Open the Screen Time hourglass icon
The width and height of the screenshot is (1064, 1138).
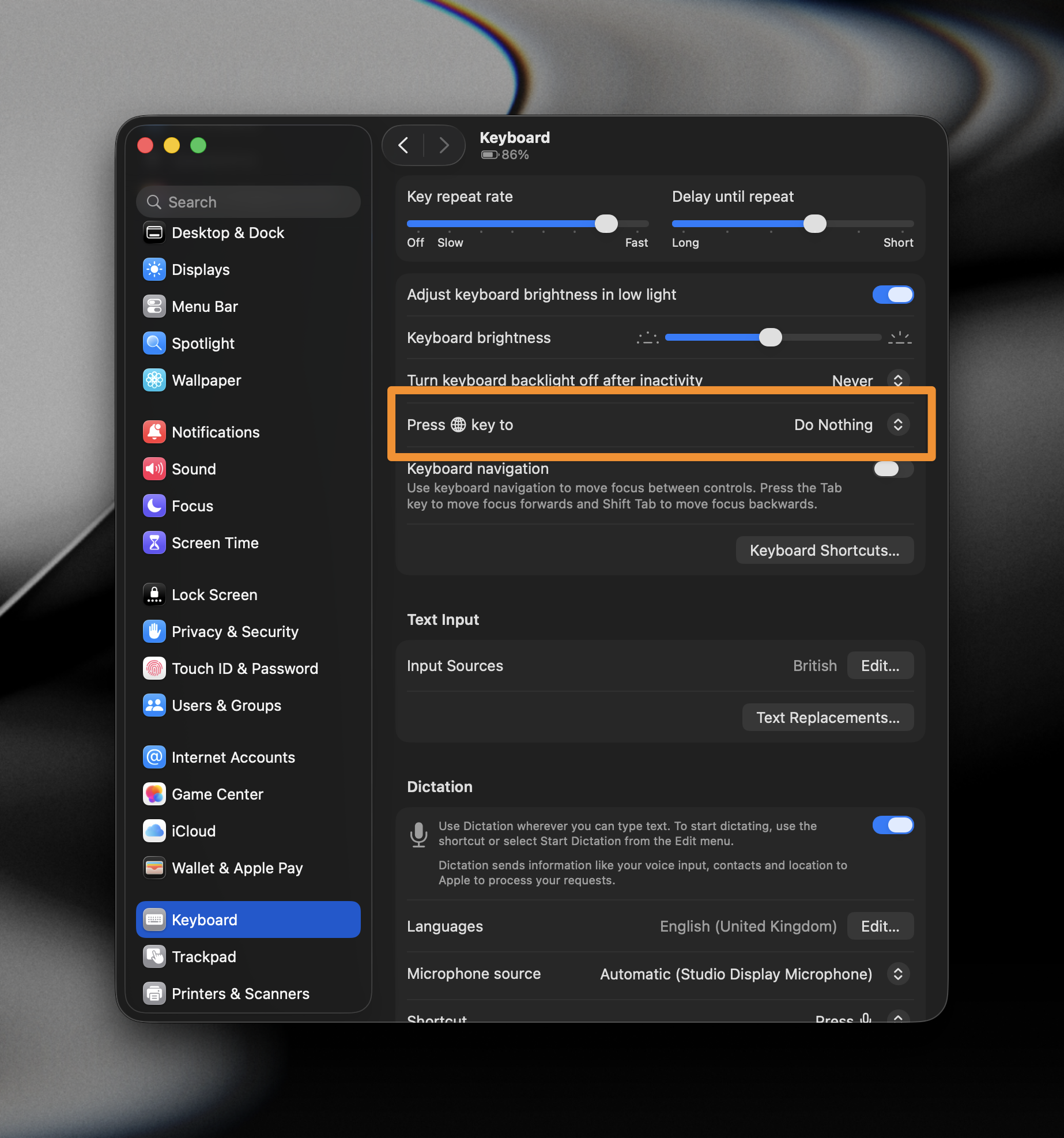pyautogui.click(x=154, y=543)
